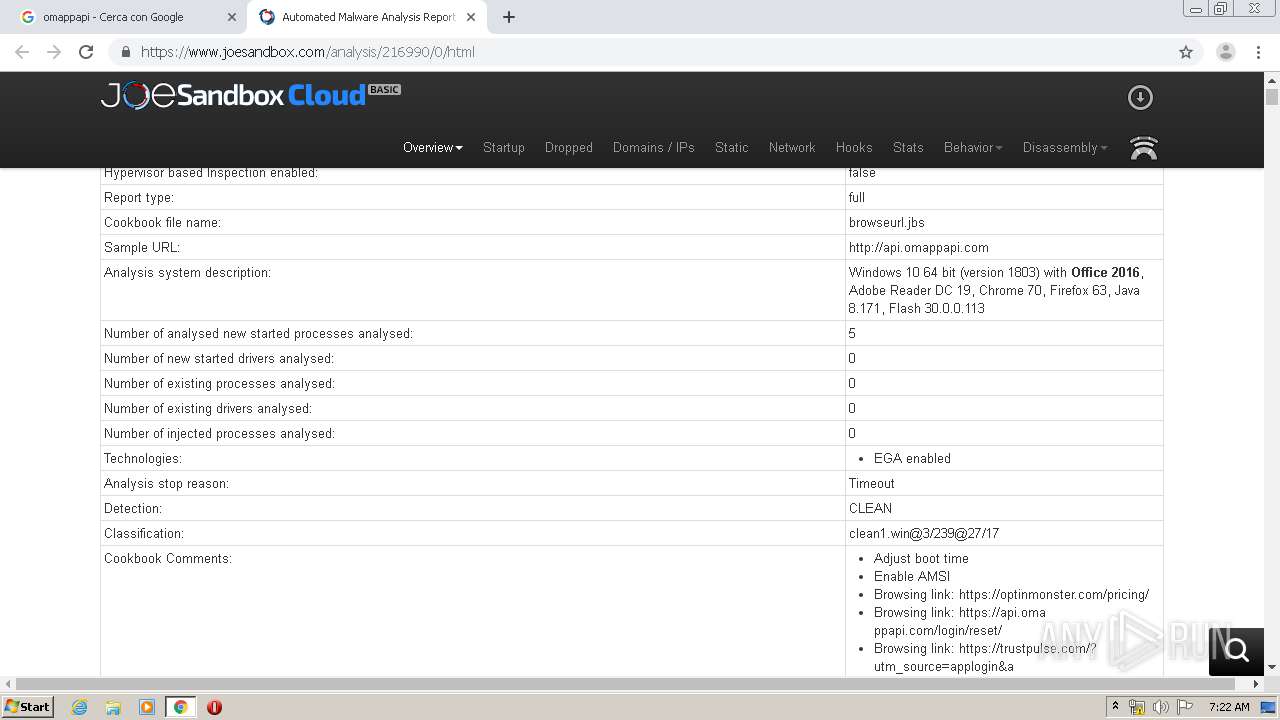Click the Adjust boot time comment
This screenshot has height=720, width=1280.
[921, 558]
